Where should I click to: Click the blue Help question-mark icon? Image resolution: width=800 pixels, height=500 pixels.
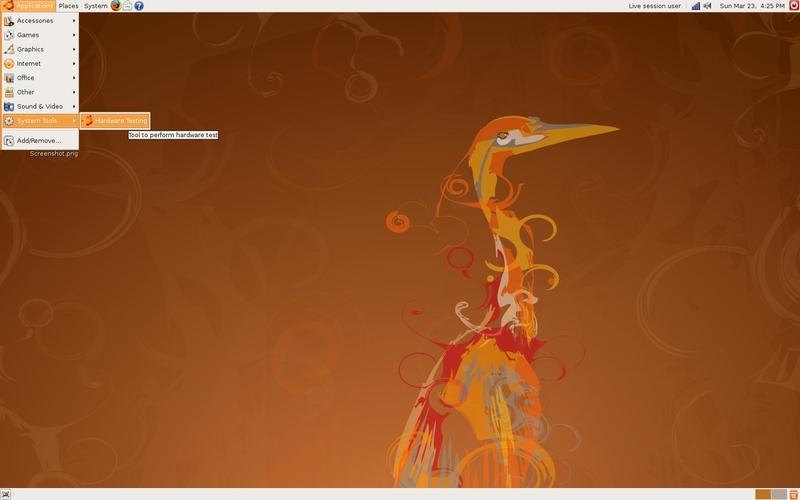click(x=139, y=6)
